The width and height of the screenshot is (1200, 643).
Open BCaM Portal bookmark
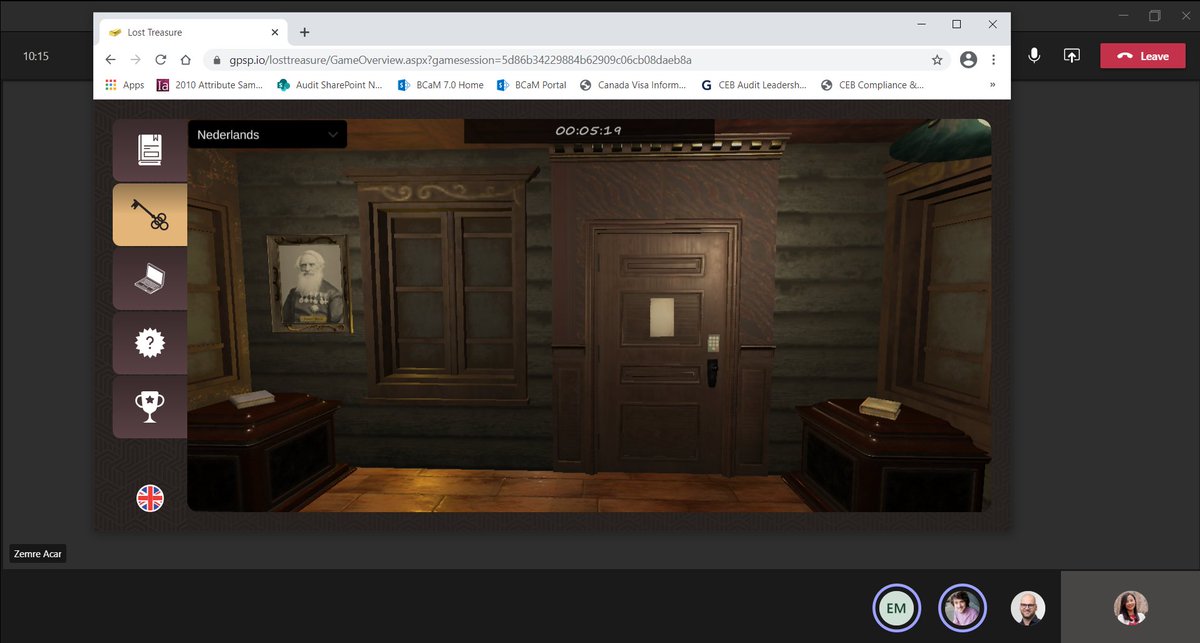tap(532, 85)
